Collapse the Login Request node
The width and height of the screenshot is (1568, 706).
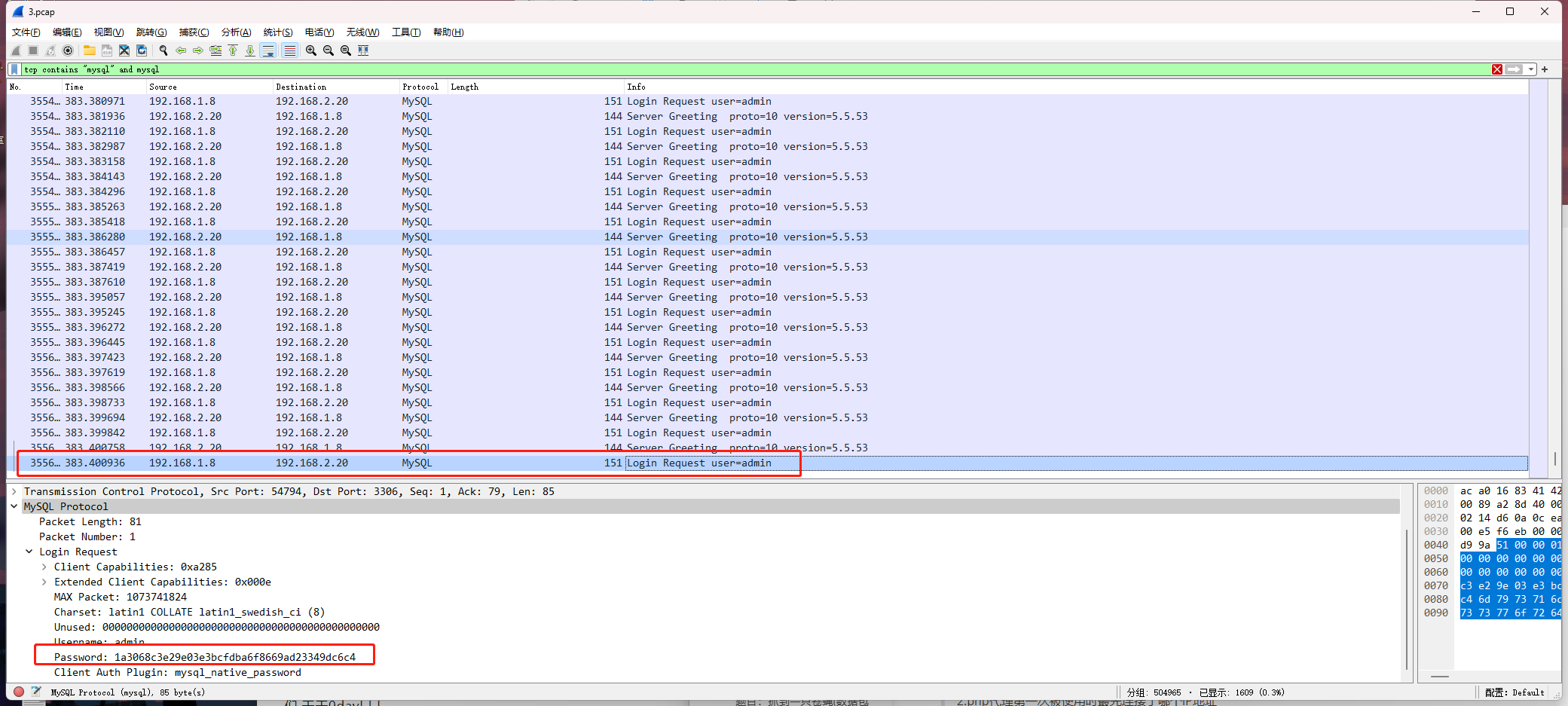click(29, 552)
